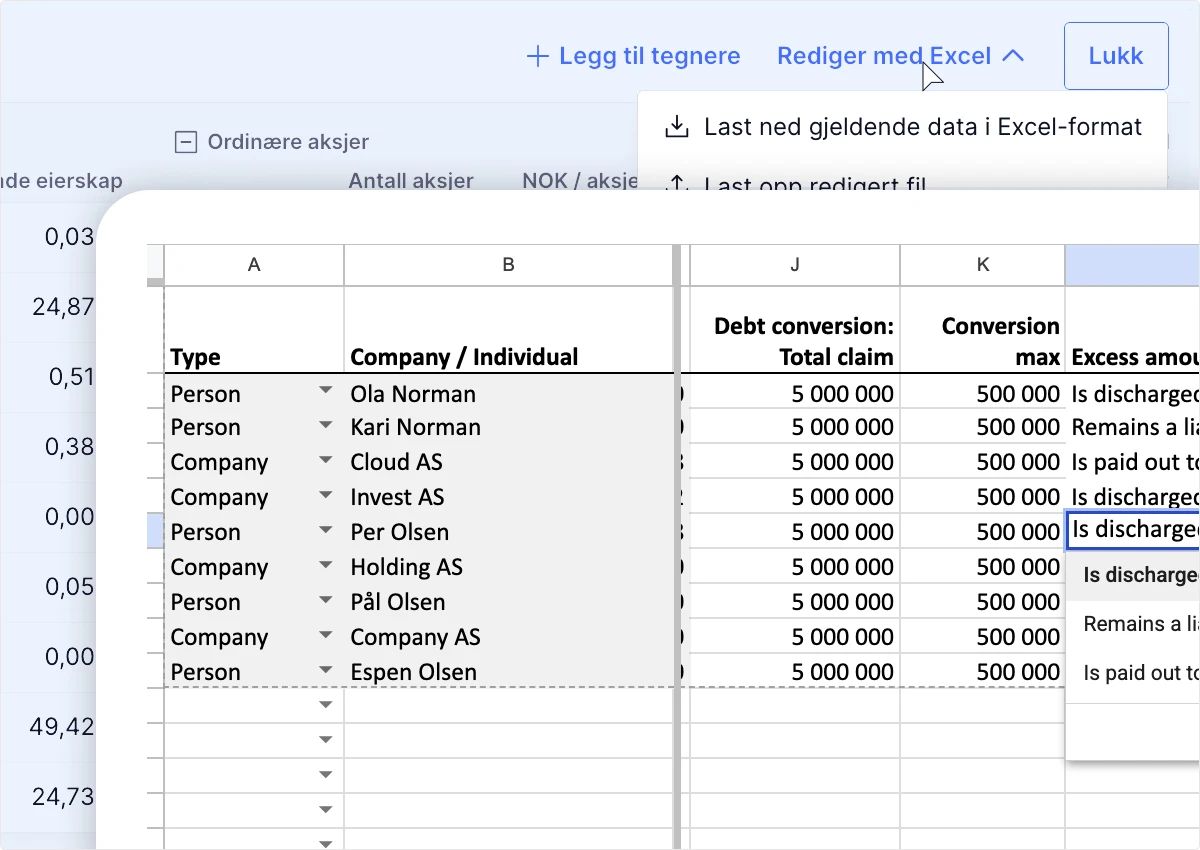Select column B header

click(x=509, y=265)
